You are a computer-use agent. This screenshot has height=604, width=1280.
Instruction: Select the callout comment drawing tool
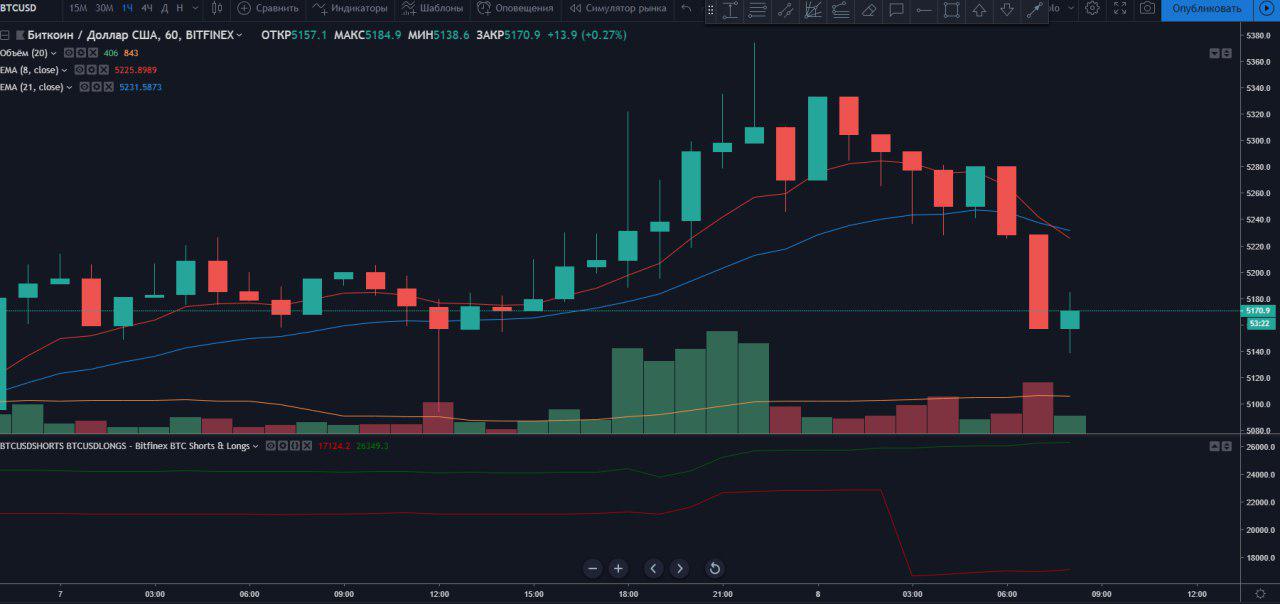[x=896, y=10]
